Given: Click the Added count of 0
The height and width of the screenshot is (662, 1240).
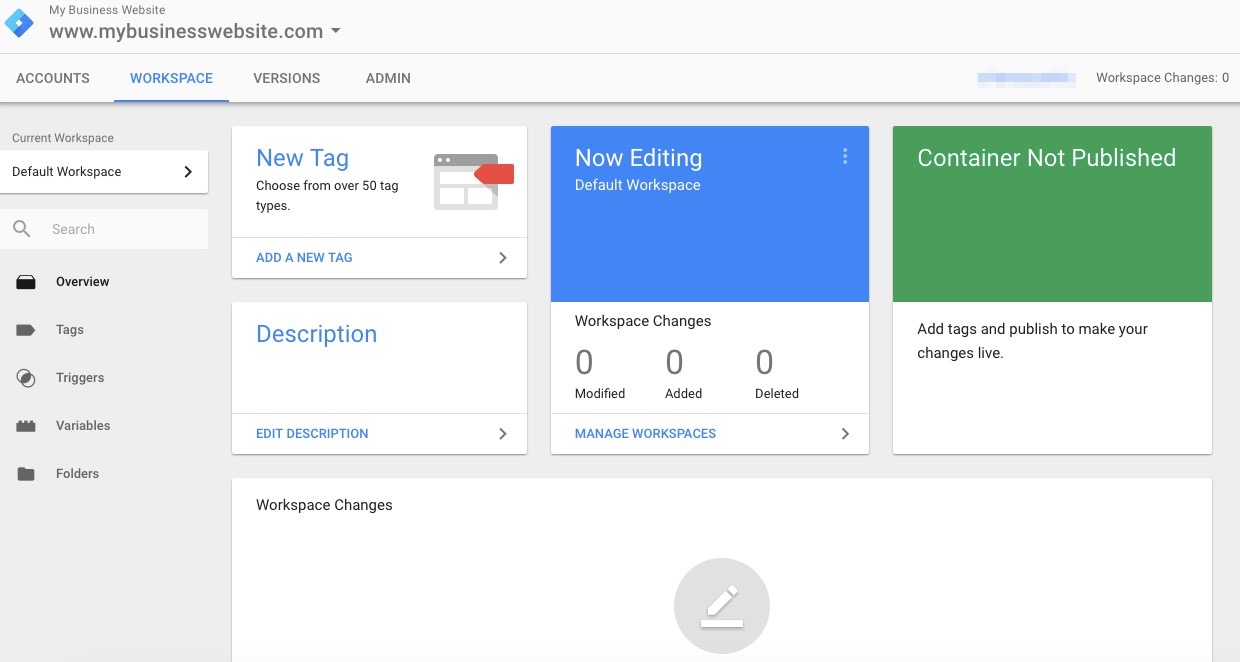Looking at the screenshot, I should (674, 362).
